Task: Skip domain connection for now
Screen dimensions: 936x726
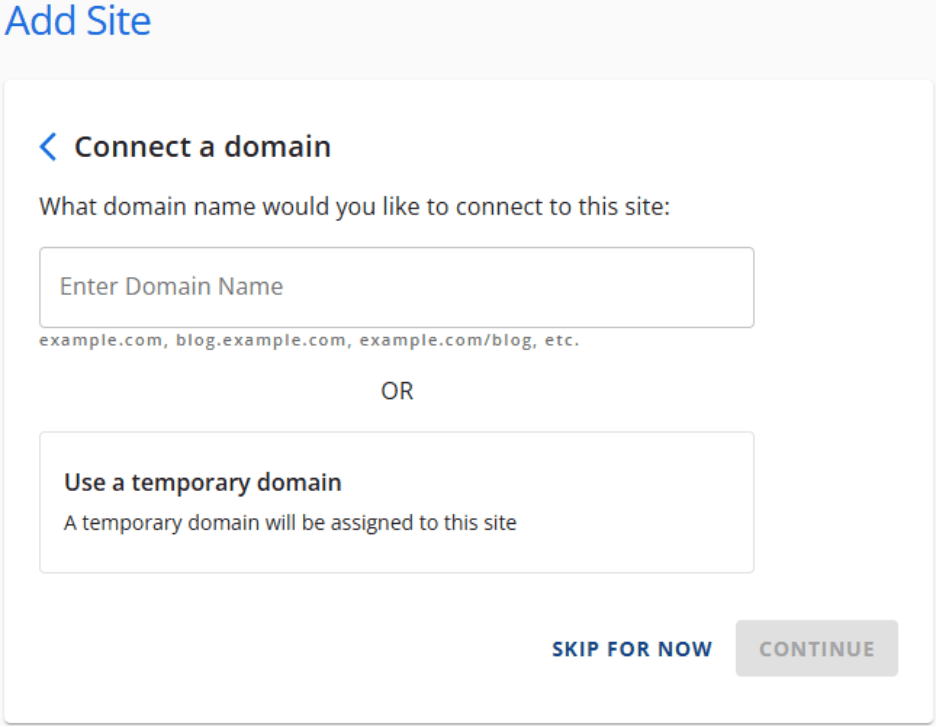Action: click(x=632, y=648)
